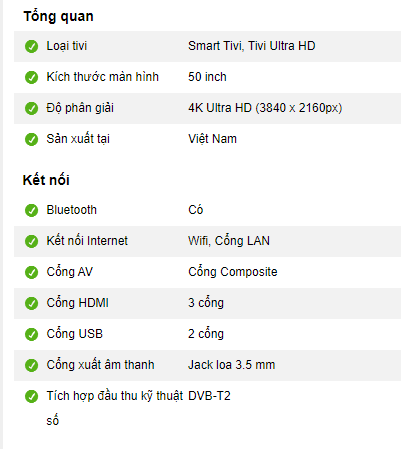401x449 pixels.
Task: Select the green check icon beside Độ phân giải
Action: coord(31,108)
